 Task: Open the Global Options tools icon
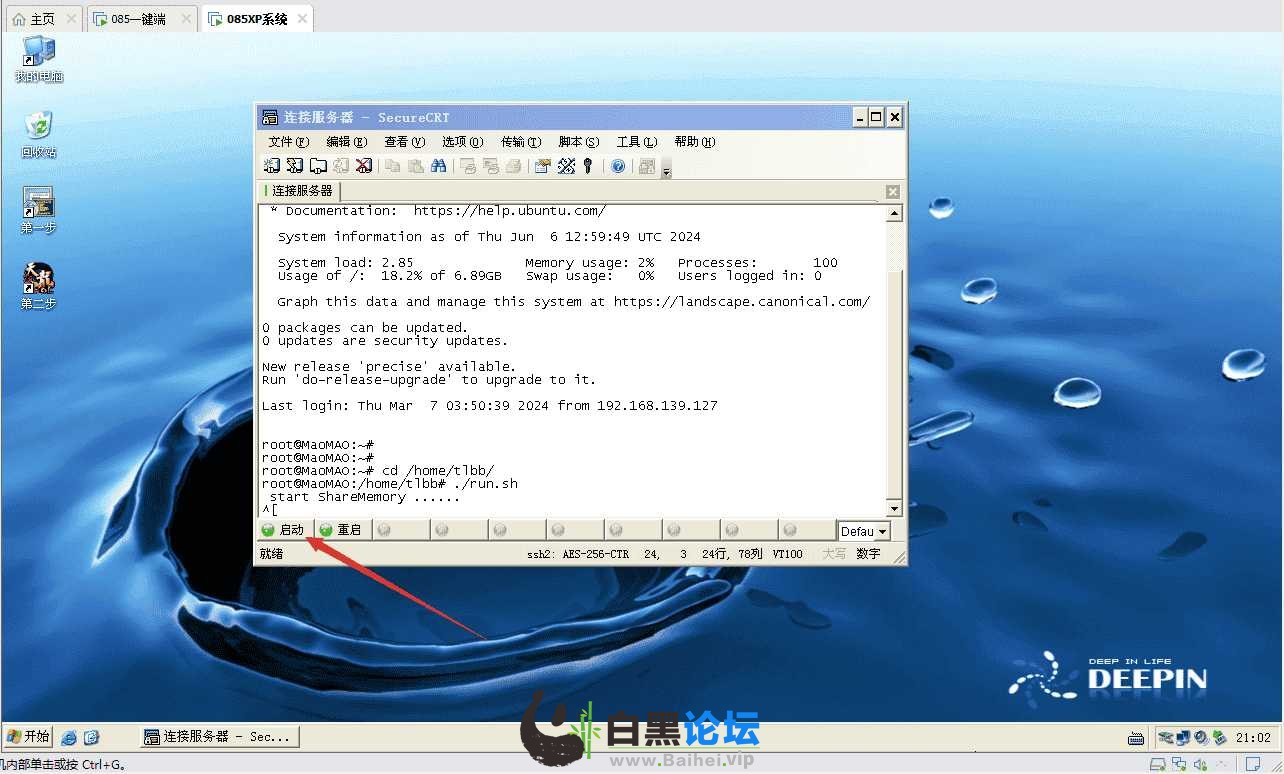coord(566,166)
